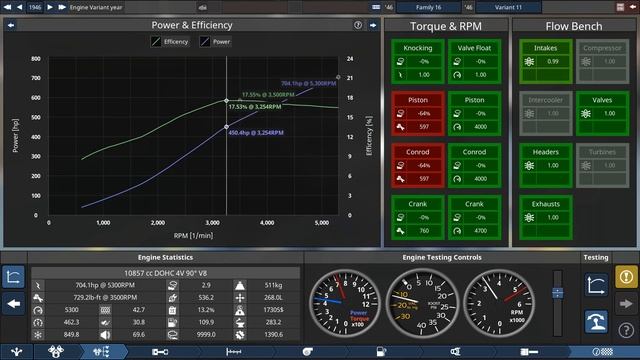Viewport: 640px width, 360px height.
Task: Click the Boost PSI gauge dial
Action: pos(422,304)
